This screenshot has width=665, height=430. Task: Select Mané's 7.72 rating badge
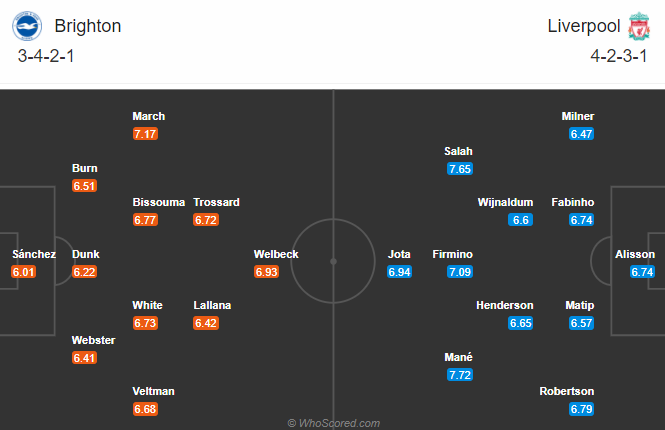[460, 374]
